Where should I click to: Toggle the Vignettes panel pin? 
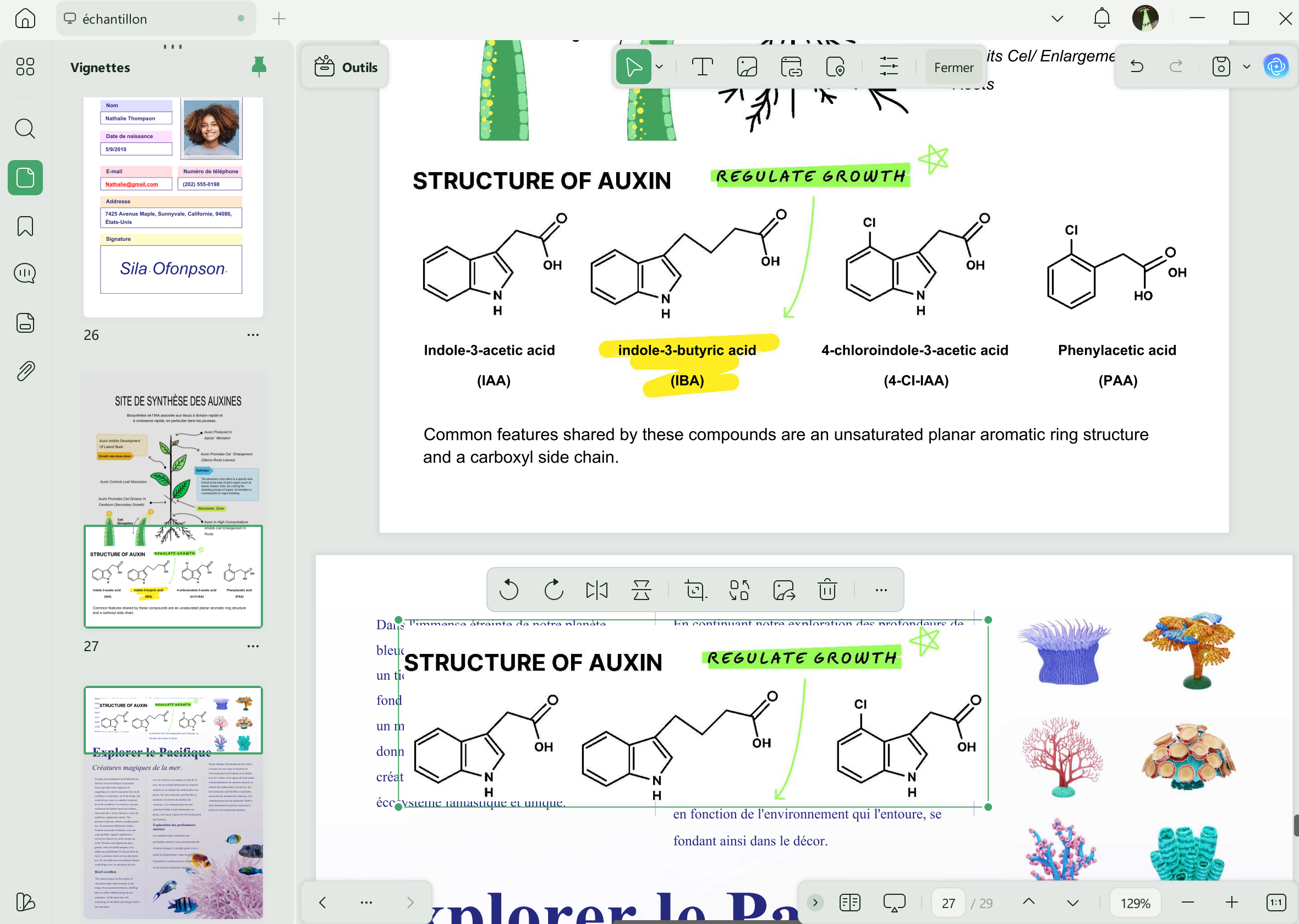(x=259, y=67)
